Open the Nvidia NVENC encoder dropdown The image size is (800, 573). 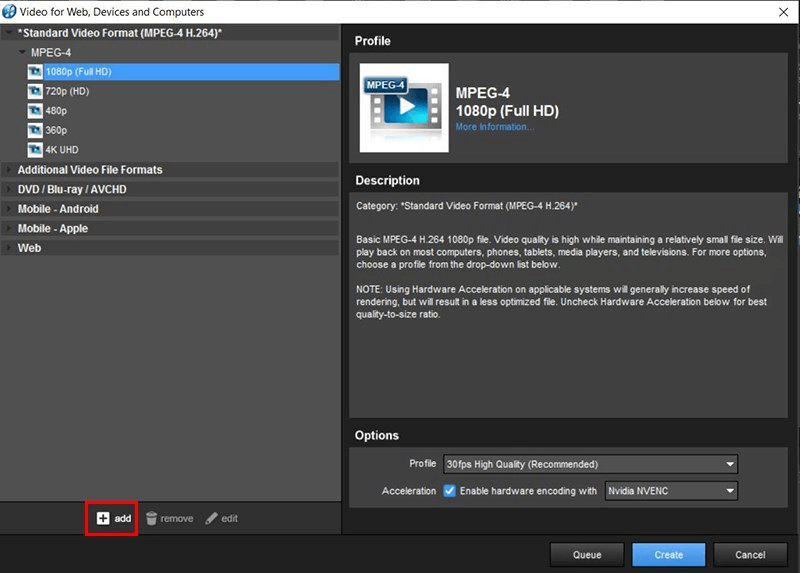click(671, 491)
